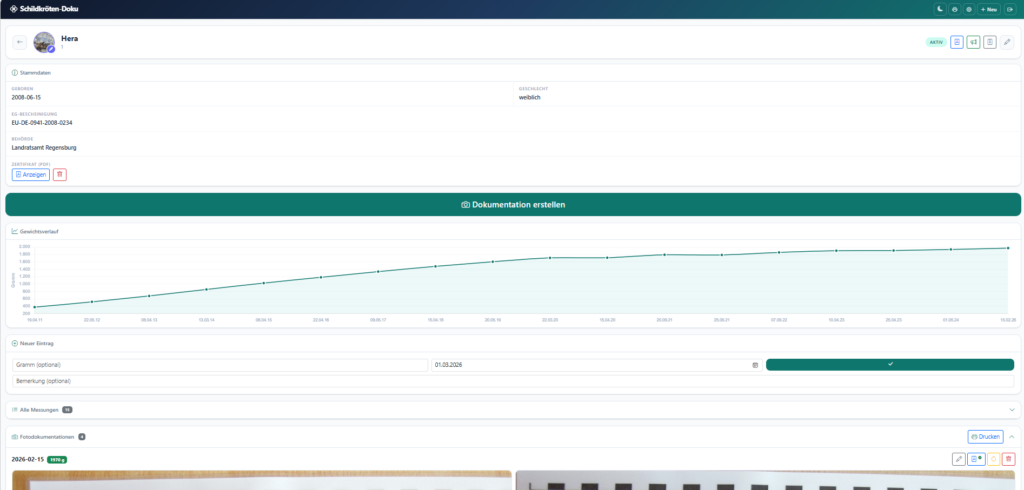Click the gray clipboard icon in Hera's header

[989, 42]
